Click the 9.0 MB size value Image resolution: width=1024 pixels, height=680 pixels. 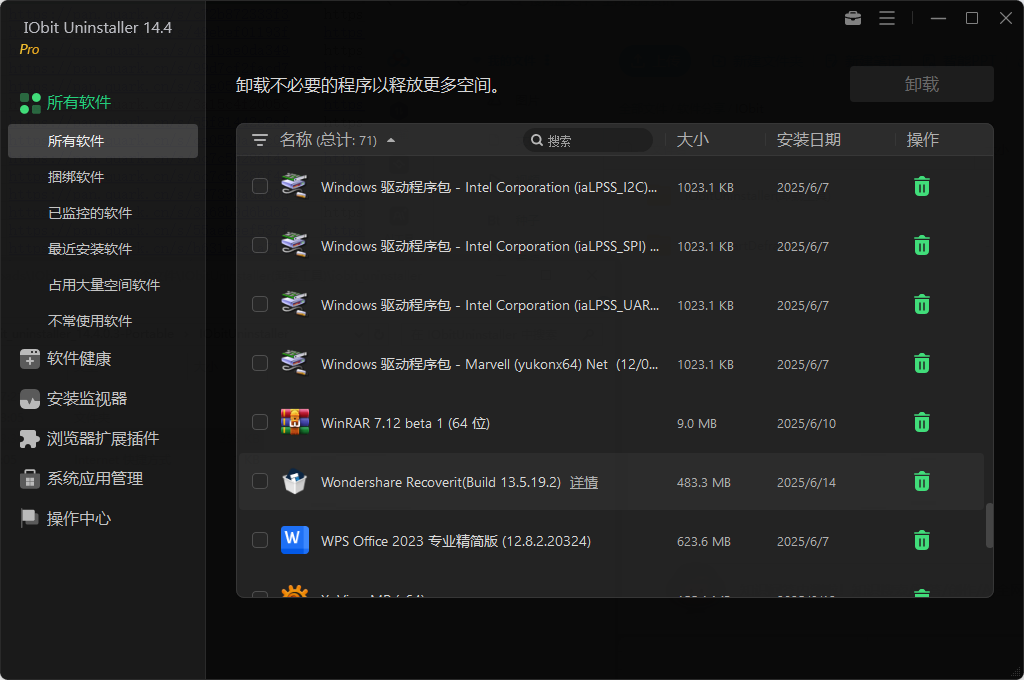click(x=697, y=424)
